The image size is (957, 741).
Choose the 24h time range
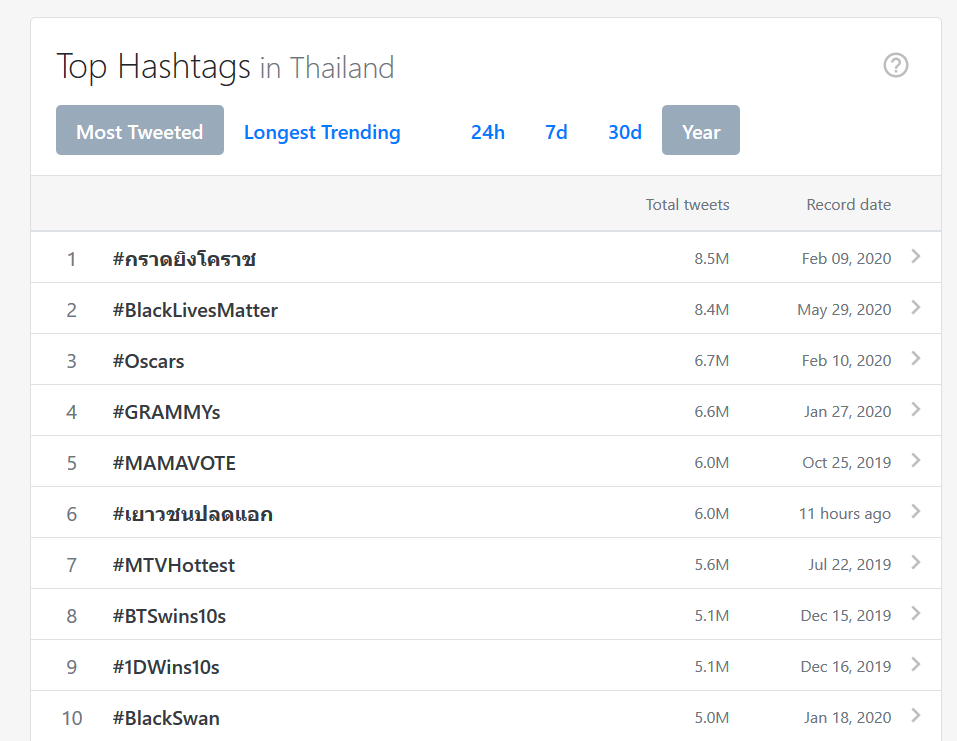[x=488, y=132]
